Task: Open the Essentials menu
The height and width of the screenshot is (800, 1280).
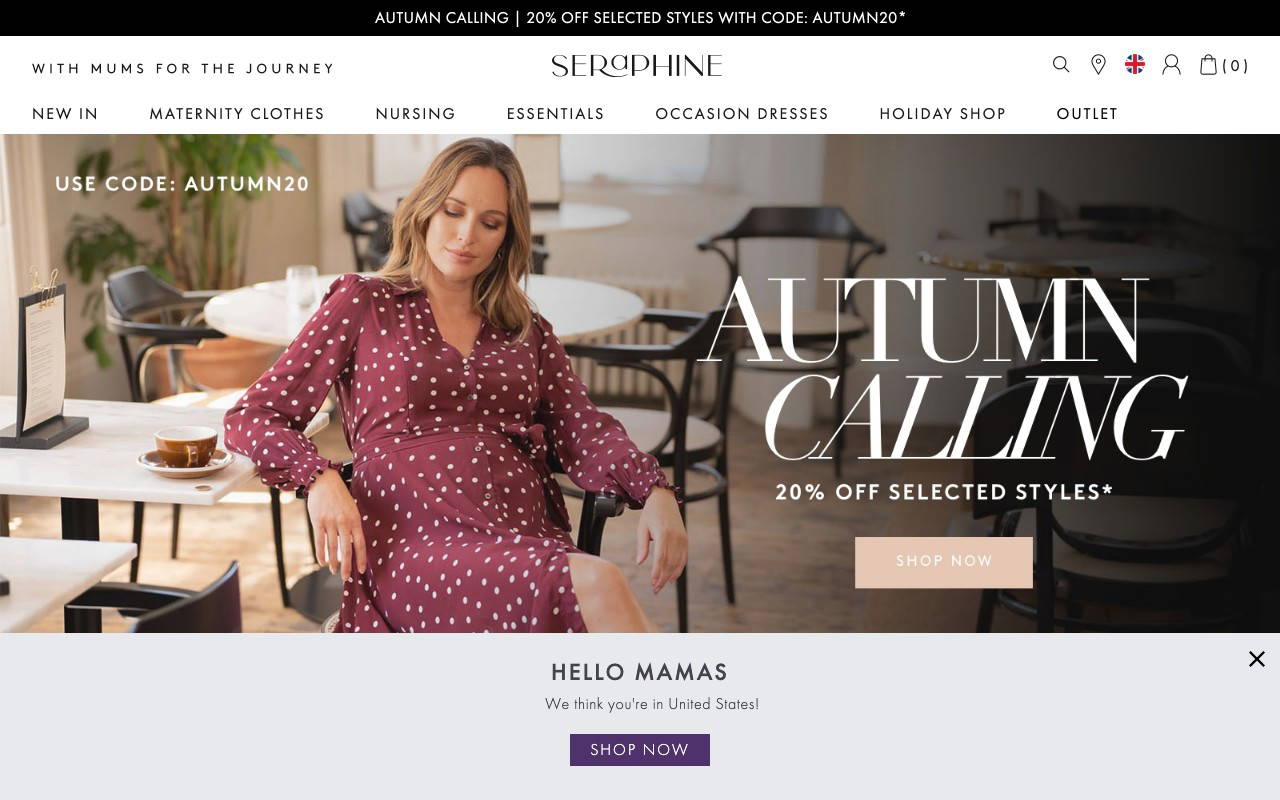Action: 555,114
